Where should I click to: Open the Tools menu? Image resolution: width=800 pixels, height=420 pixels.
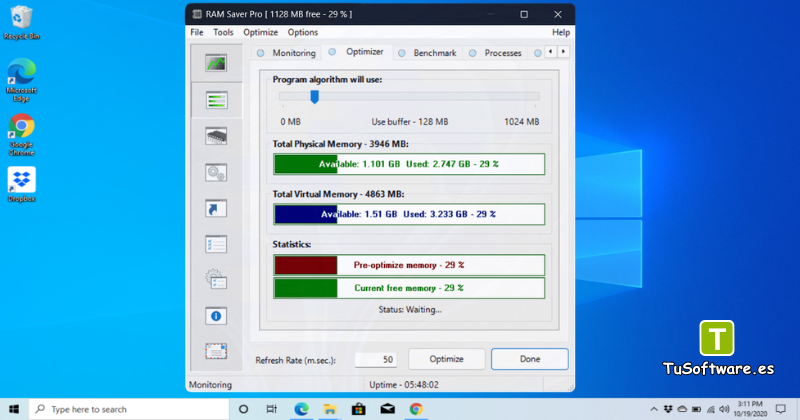[223, 32]
